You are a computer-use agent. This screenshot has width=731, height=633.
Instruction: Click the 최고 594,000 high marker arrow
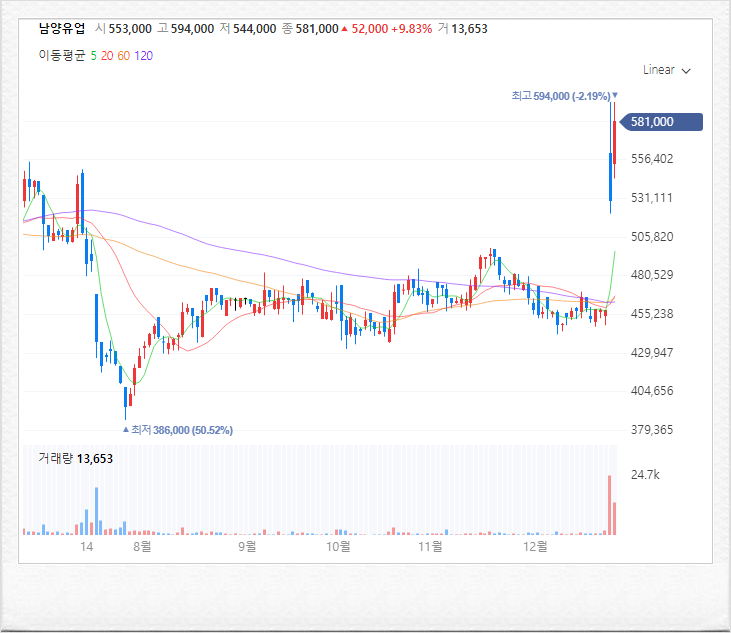coord(615,95)
